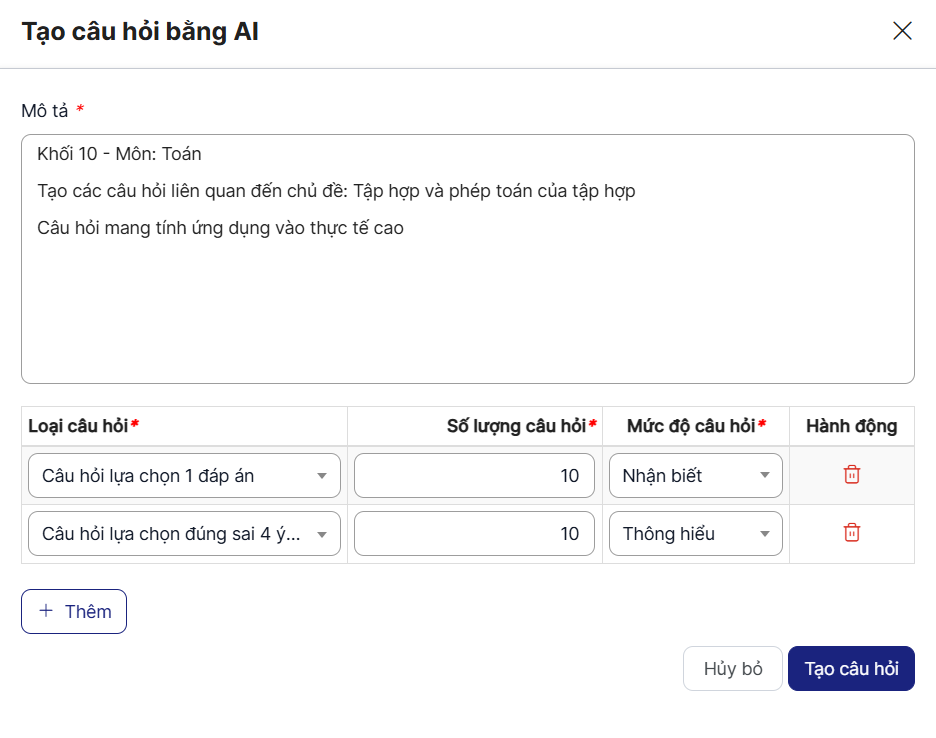936x738 pixels.
Task: Delete the Thông hiểu question row
Action: pyautogui.click(x=851, y=533)
